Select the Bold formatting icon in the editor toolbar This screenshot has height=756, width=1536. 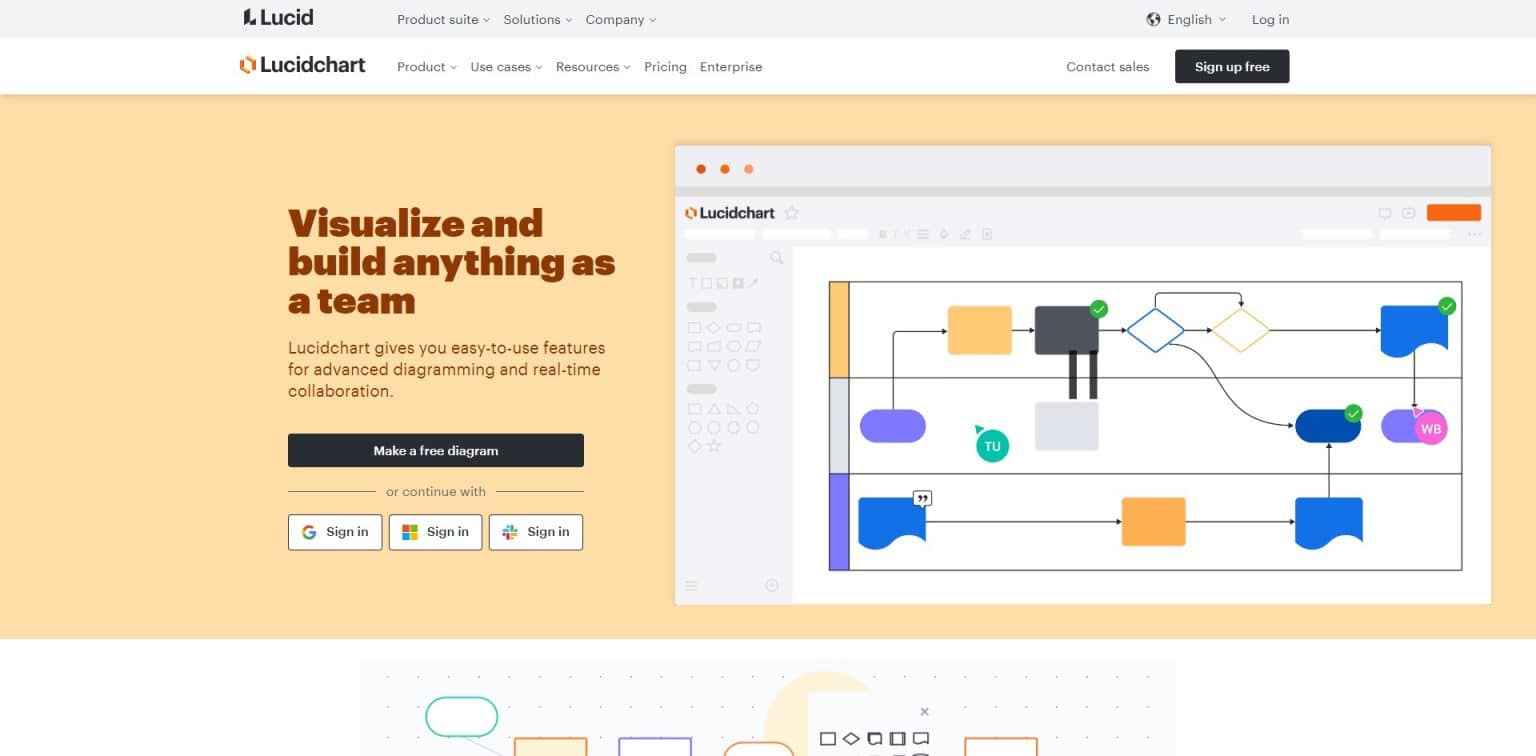882,234
